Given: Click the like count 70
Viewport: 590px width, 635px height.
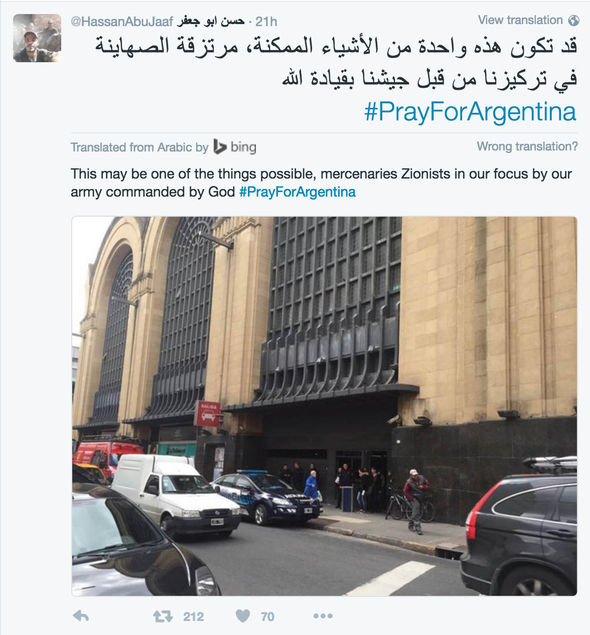Looking at the screenshot, I should 268,616.
